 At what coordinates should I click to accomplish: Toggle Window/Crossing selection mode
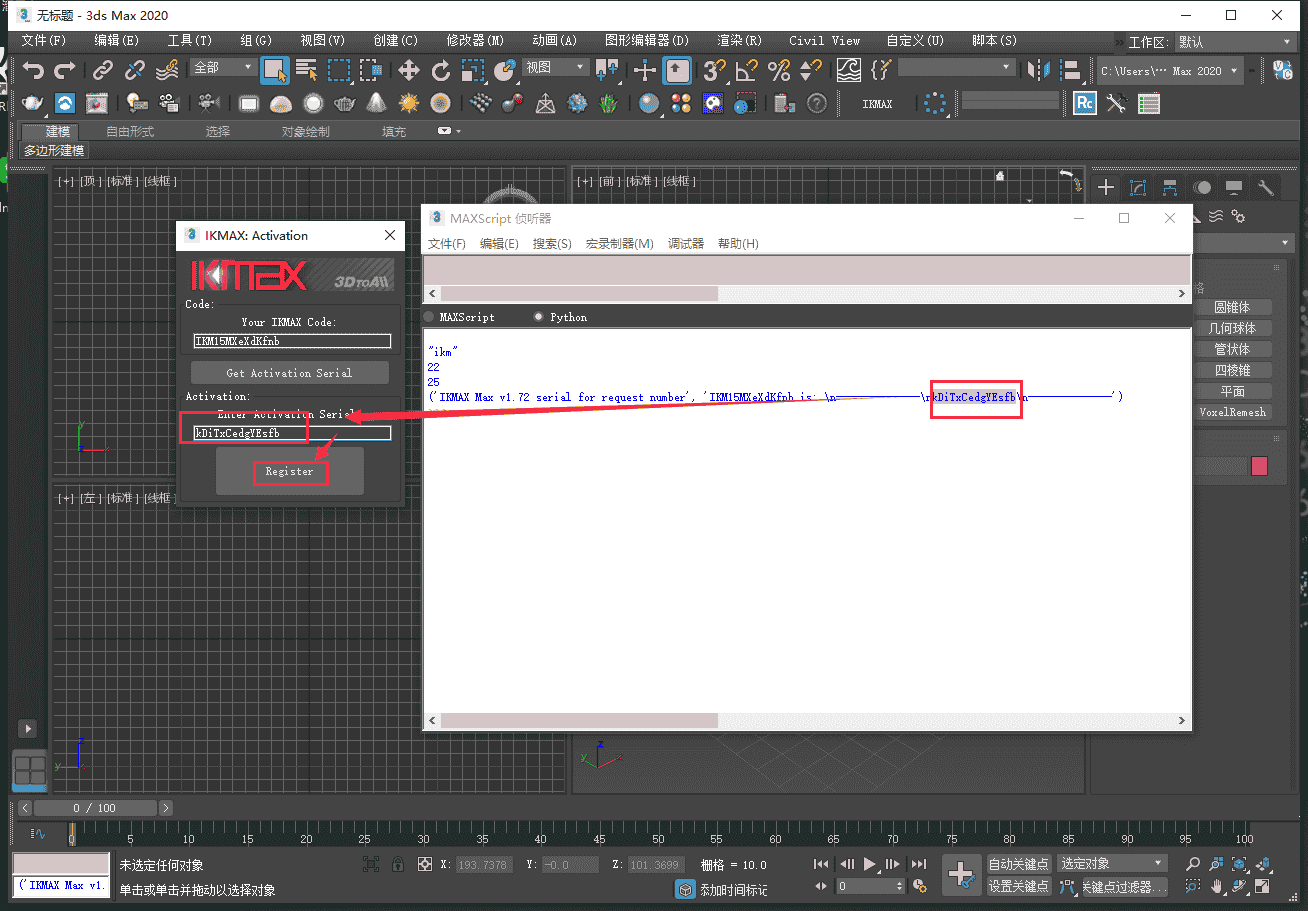(x=371, y=70)
